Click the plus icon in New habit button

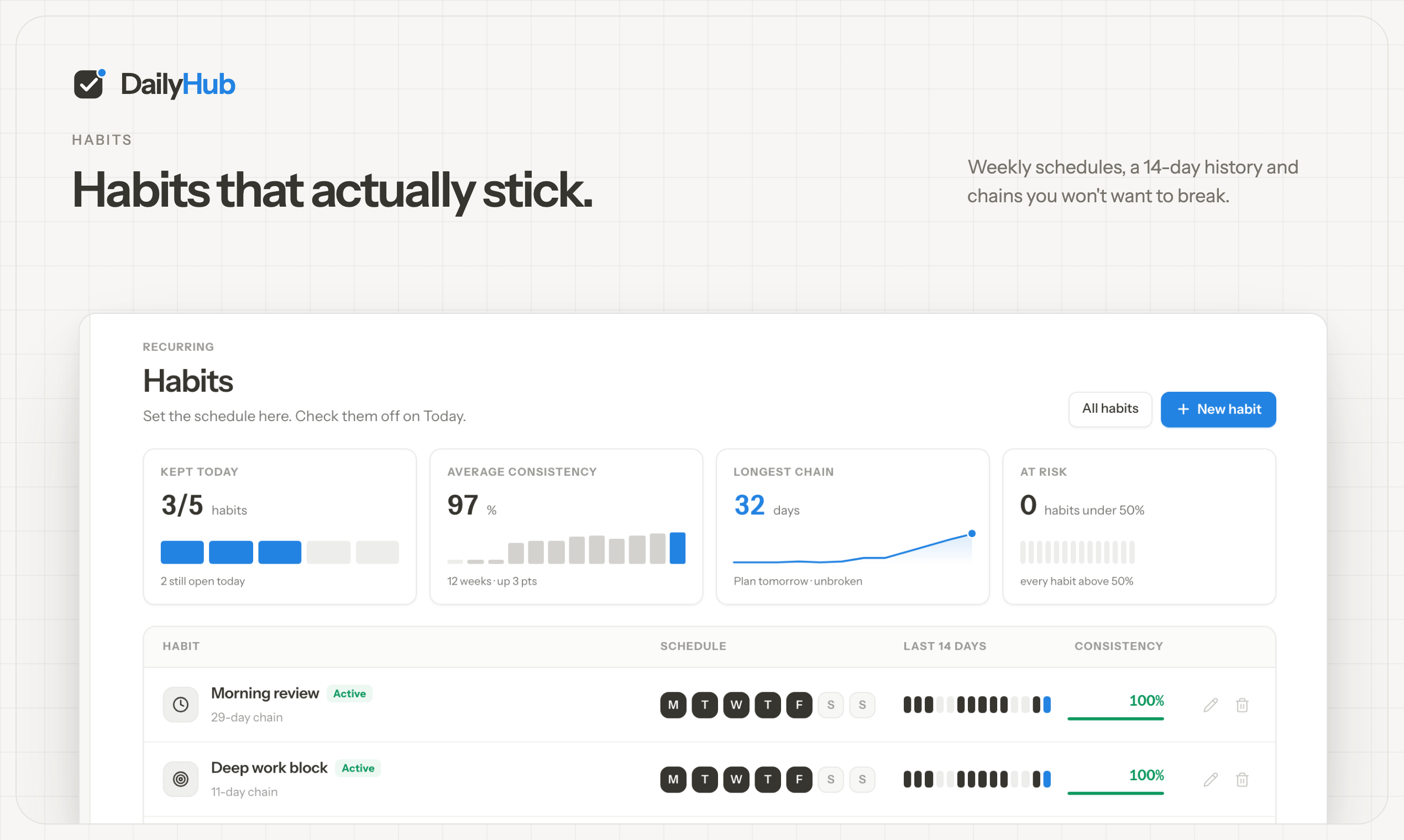pyautogui.click(x=1183, y=410)
